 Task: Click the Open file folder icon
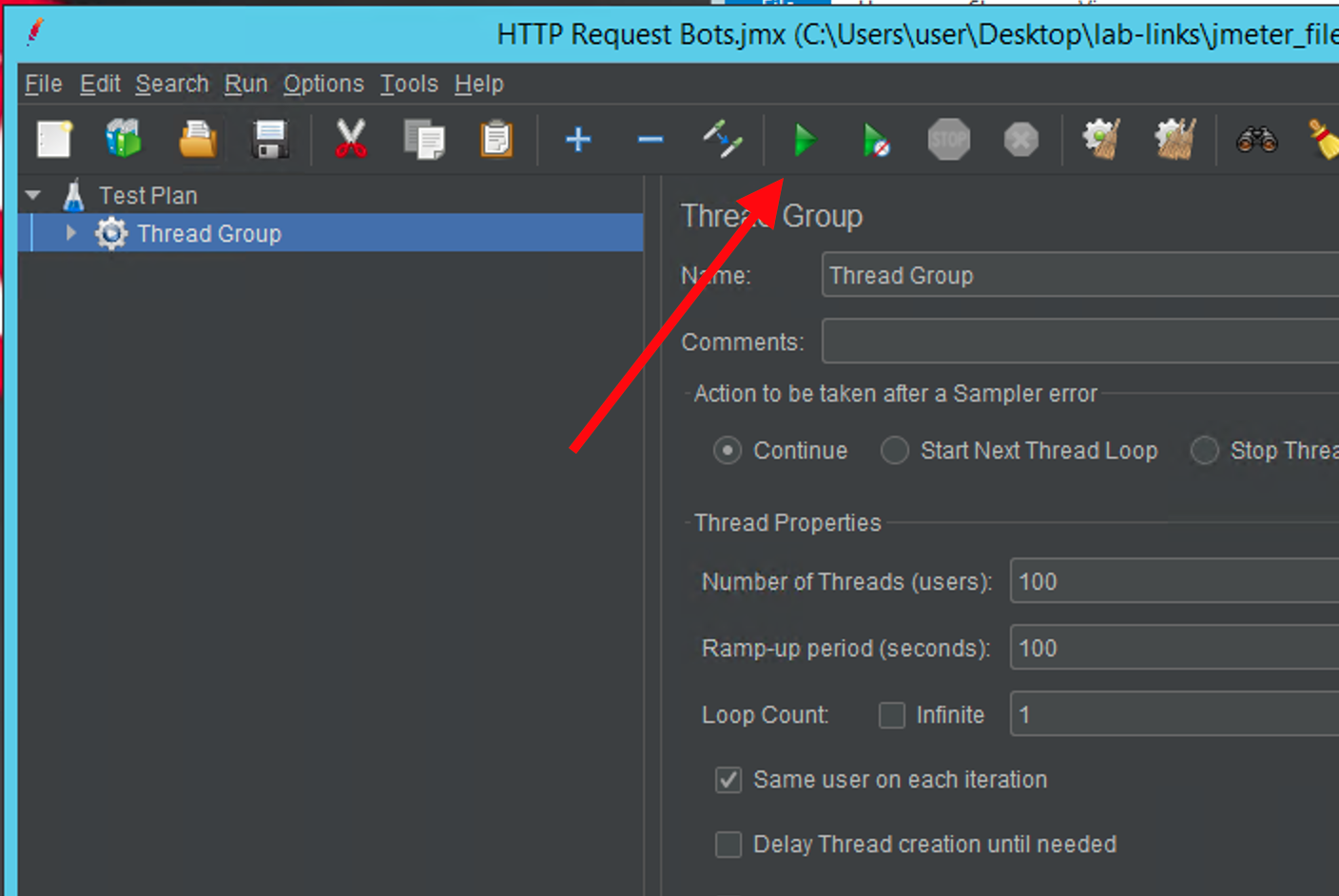[198, 140]
